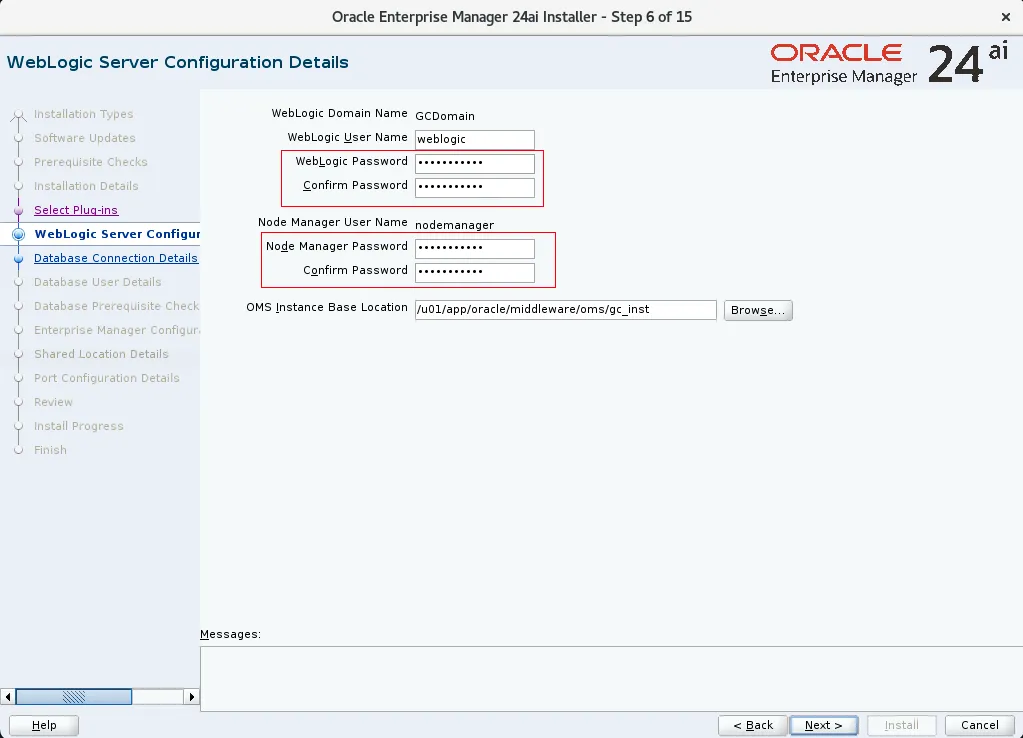The height and width of the screenshot is (738, 1023).
Task: Click the left arrow of the horizontal scrollbar
Action: (9, 696)
